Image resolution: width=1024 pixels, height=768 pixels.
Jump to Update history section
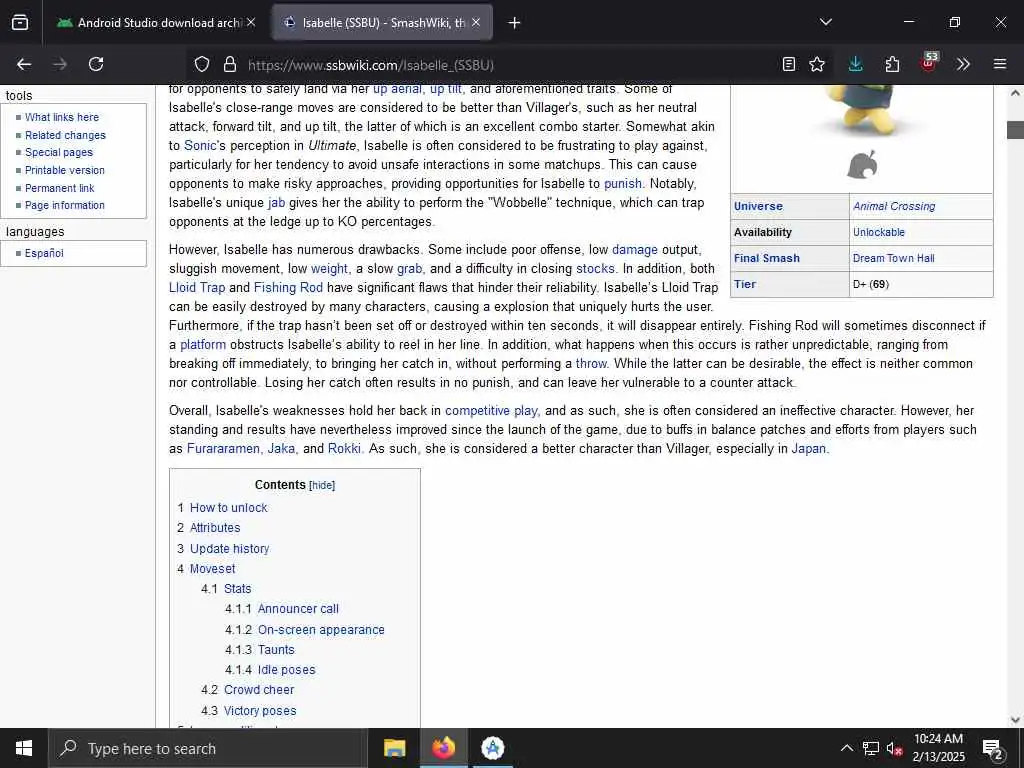point(229,549)
